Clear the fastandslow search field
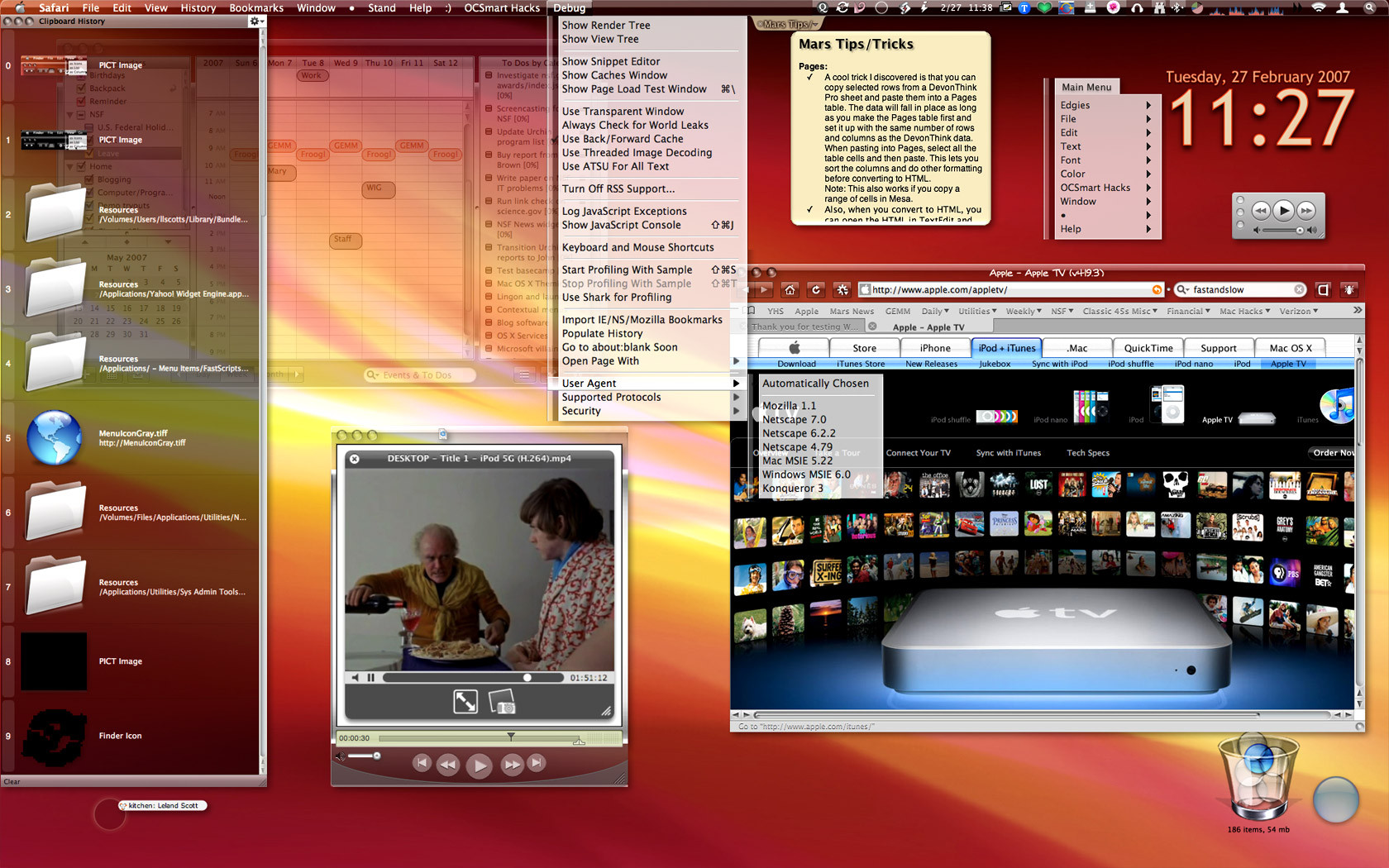Viewport: 1389px width, 868px height. [x=1299, y=289]
